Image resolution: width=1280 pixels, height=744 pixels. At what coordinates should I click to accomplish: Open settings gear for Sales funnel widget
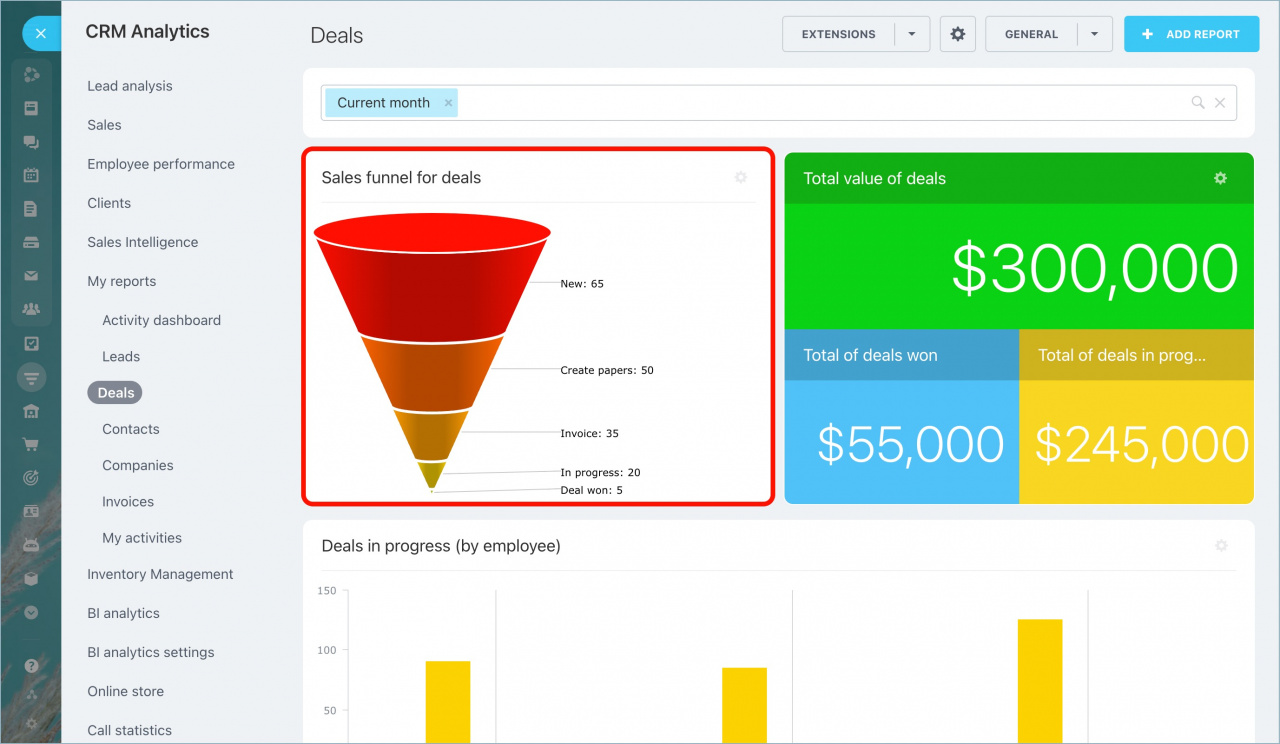coord(740,177)
